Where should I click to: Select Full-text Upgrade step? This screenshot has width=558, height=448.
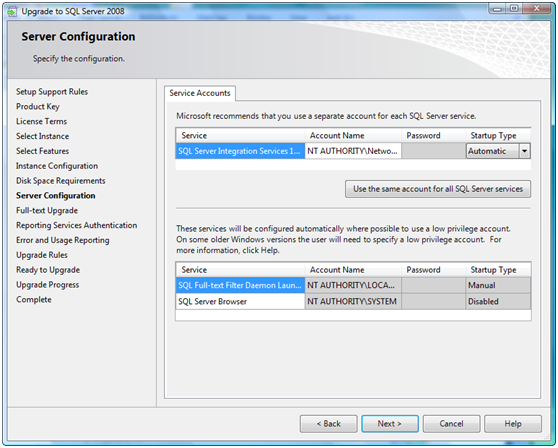click(47, 211)
